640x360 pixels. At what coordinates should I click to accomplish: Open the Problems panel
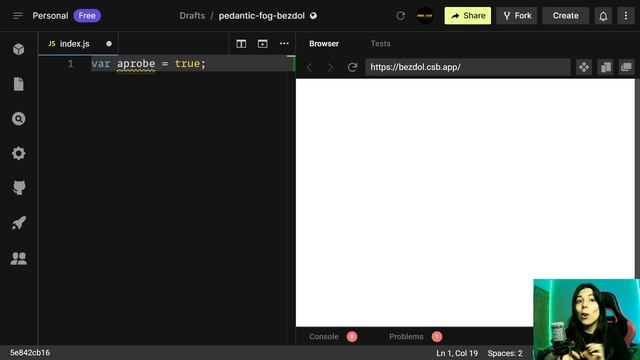(406, 337)
